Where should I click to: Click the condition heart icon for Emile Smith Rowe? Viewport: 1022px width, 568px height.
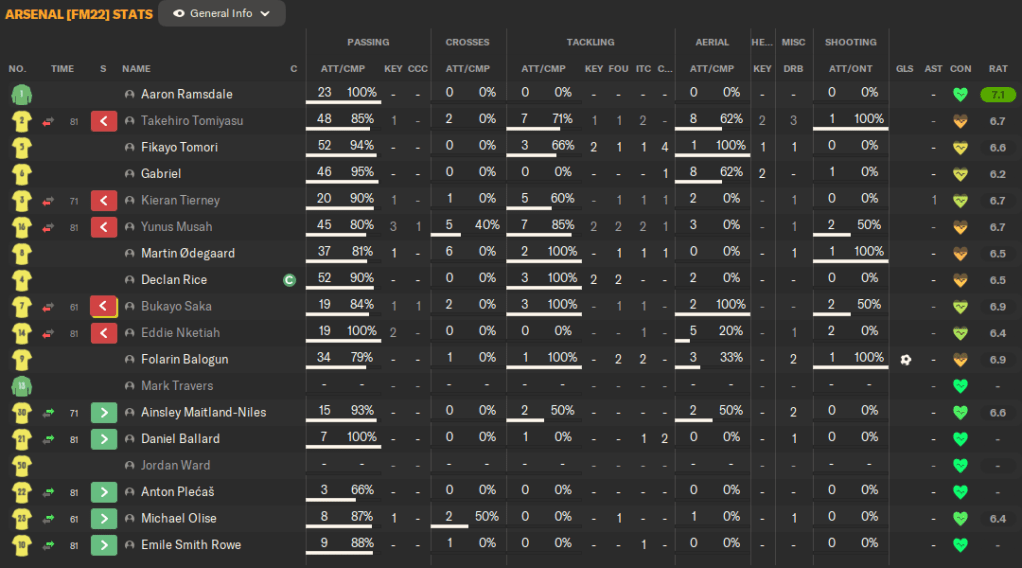coord(960,545)
